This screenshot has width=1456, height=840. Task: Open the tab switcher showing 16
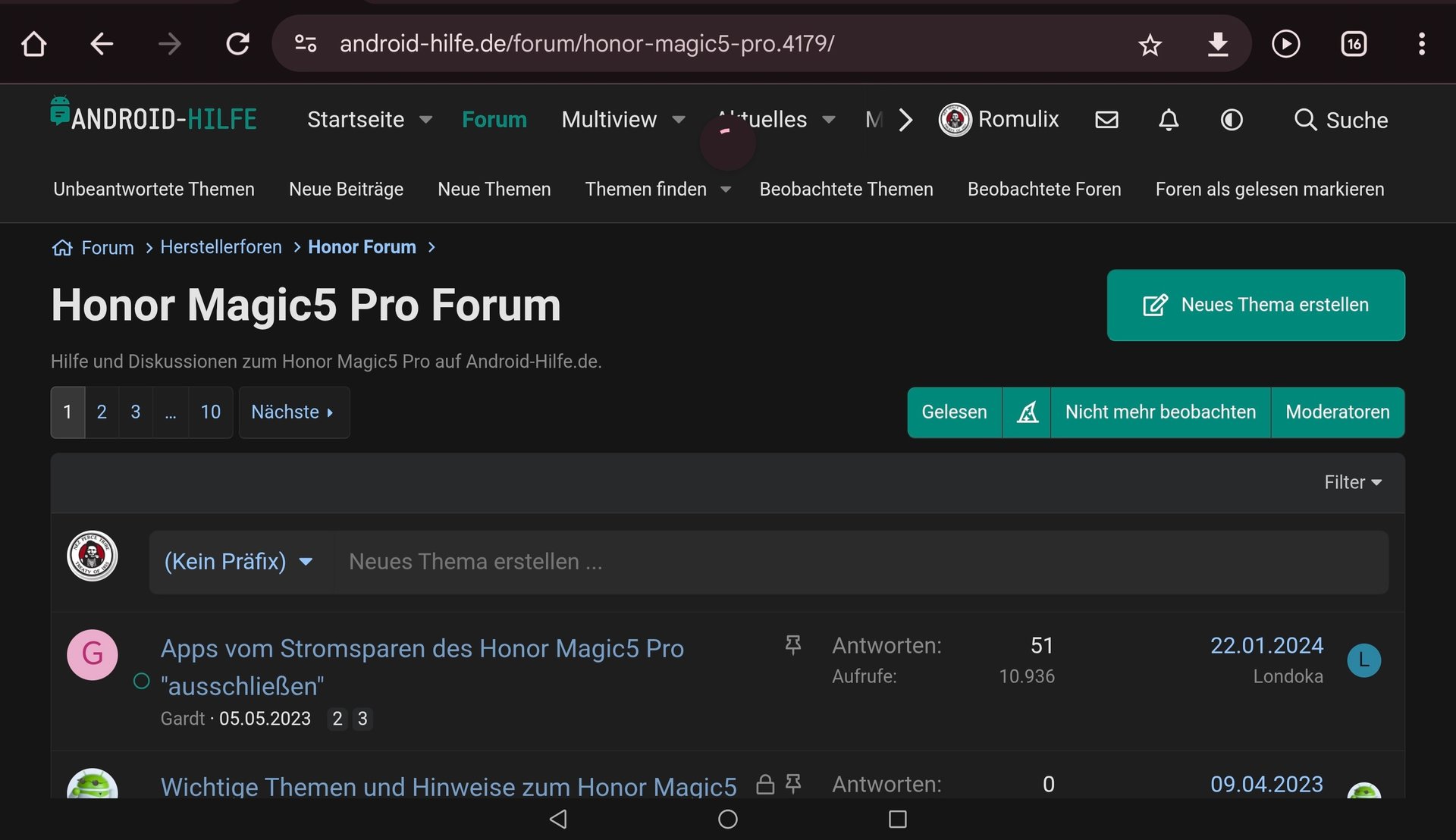[1354, 44]
